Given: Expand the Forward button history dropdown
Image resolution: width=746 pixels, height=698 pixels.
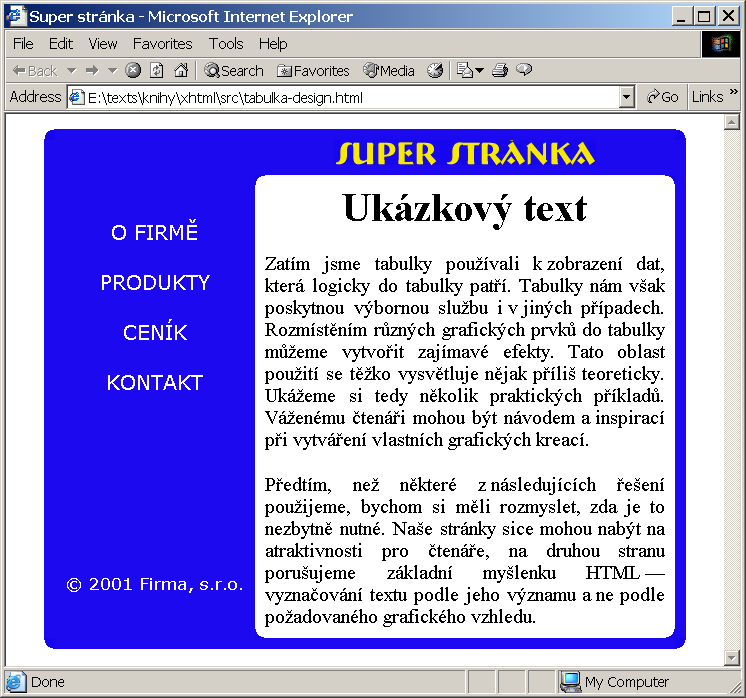Looking at the screenshot, I should tap(112, 71).
